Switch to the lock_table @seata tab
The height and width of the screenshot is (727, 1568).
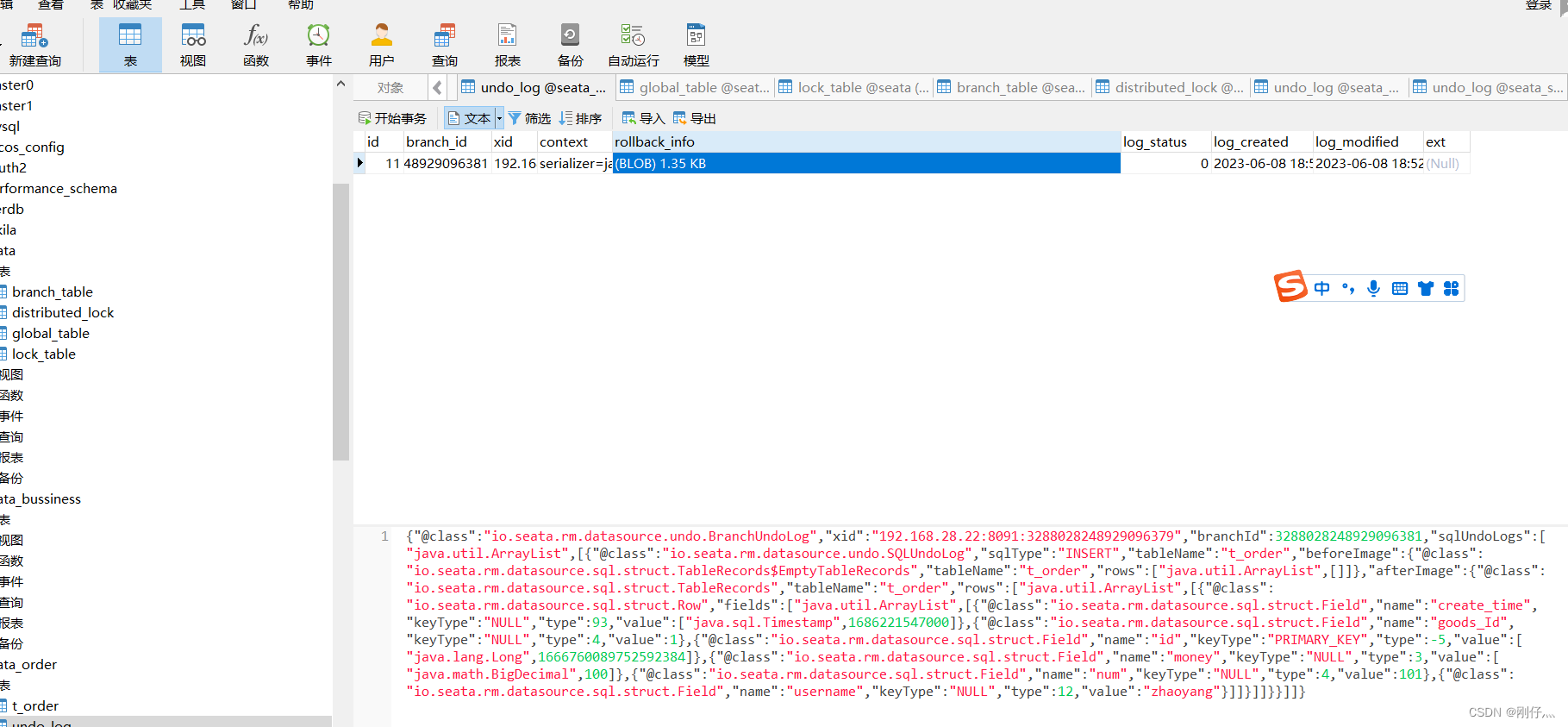point(853,87)
